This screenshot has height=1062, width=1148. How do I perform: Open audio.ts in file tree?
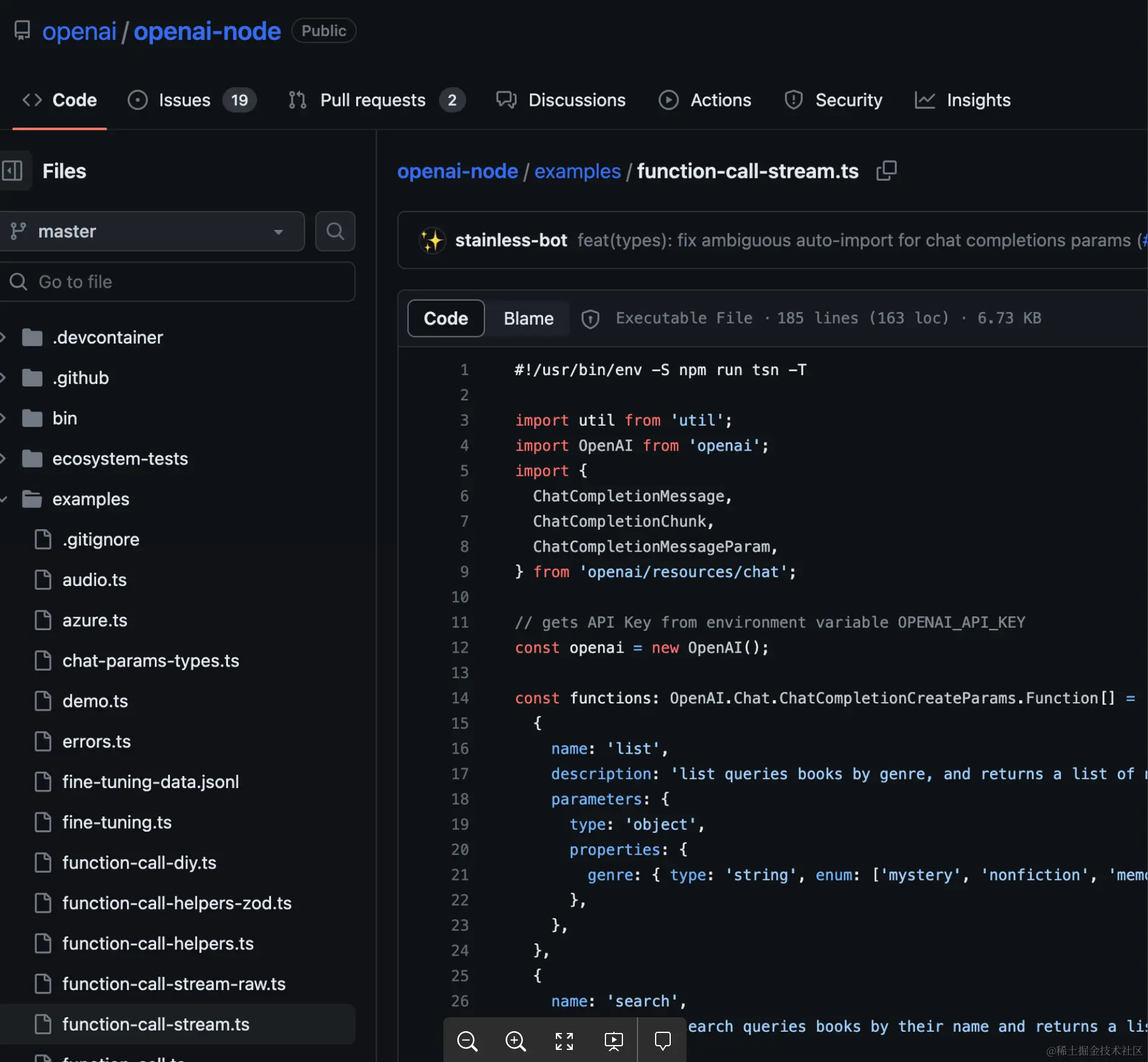click(94, 580)
